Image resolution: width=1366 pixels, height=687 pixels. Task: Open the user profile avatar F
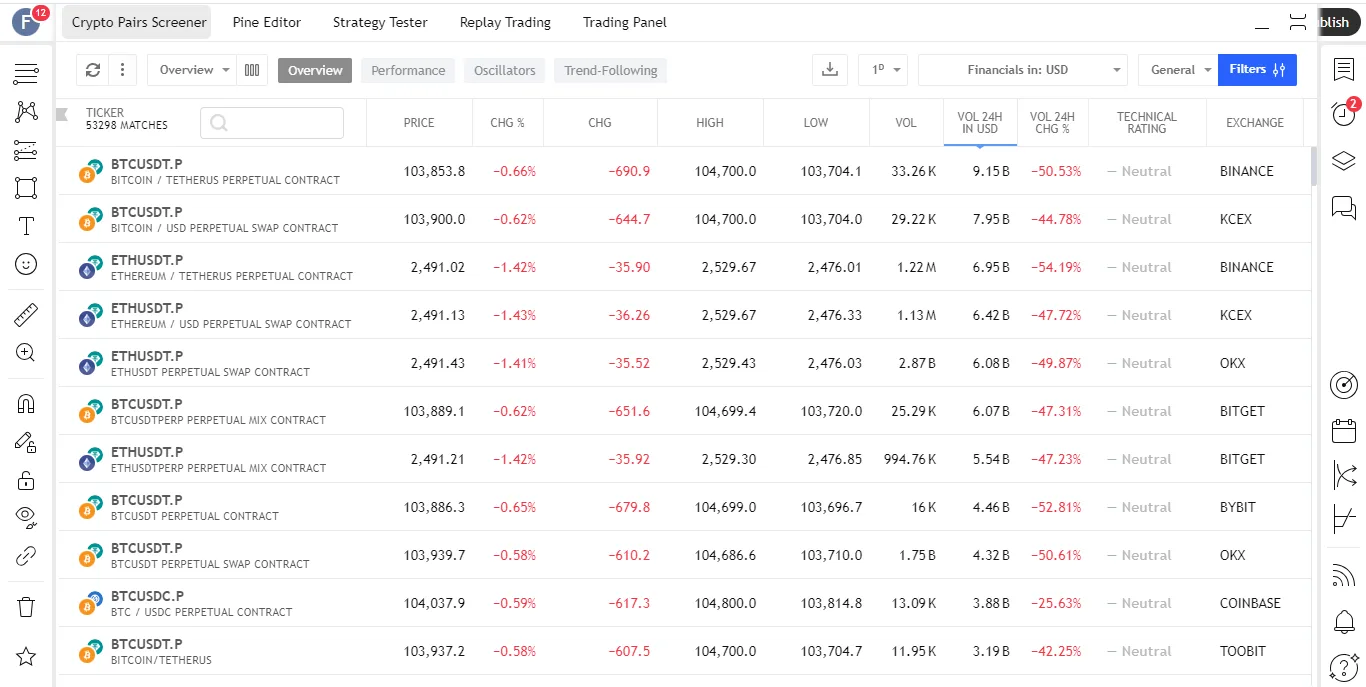[x=26, y=21]
